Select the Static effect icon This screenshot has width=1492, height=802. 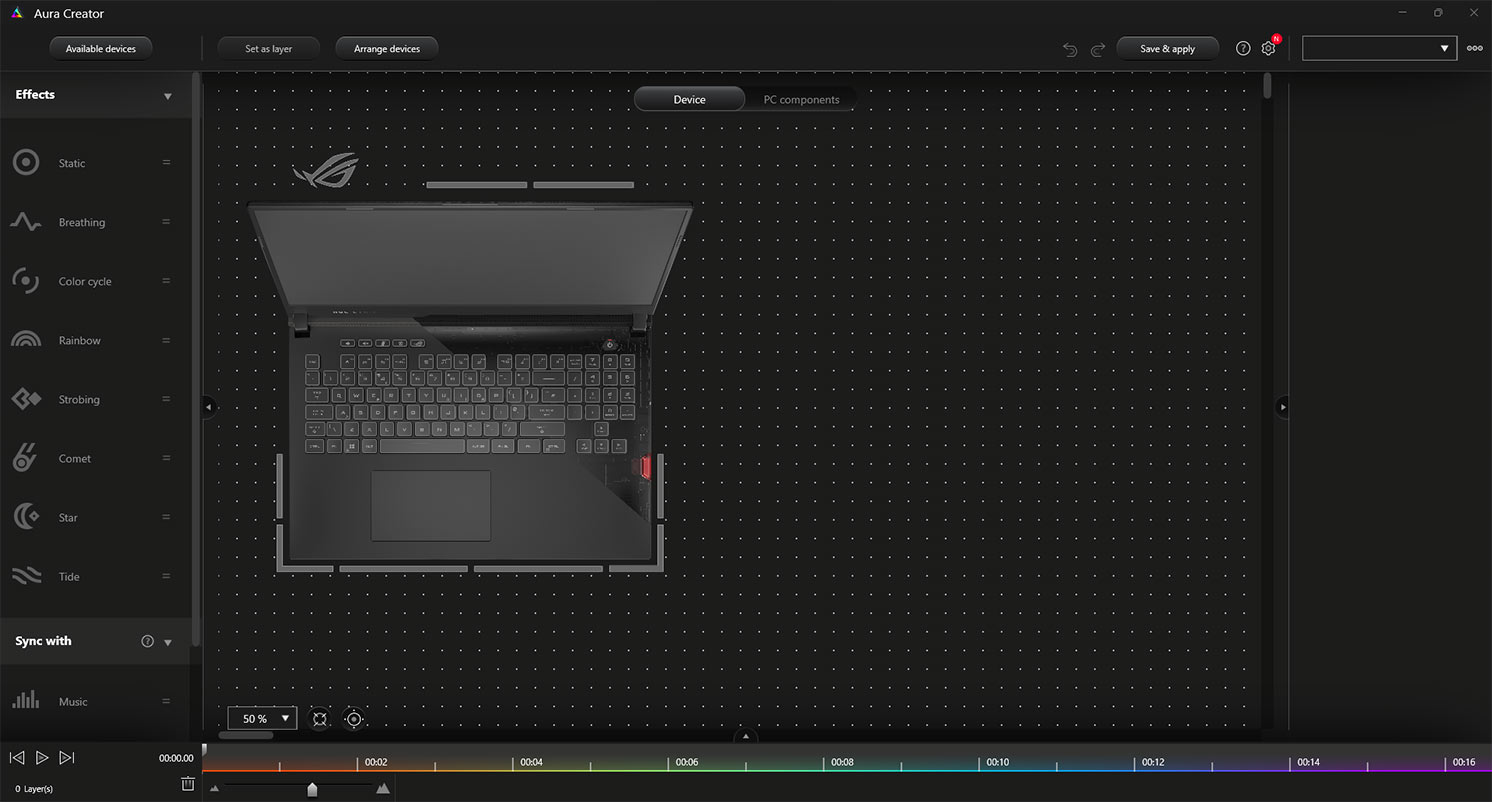pos(26,163)
